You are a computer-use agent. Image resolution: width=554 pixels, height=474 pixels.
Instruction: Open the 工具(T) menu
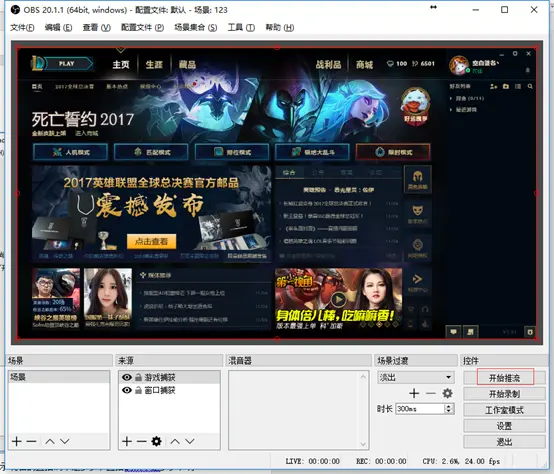pos(241,28)
